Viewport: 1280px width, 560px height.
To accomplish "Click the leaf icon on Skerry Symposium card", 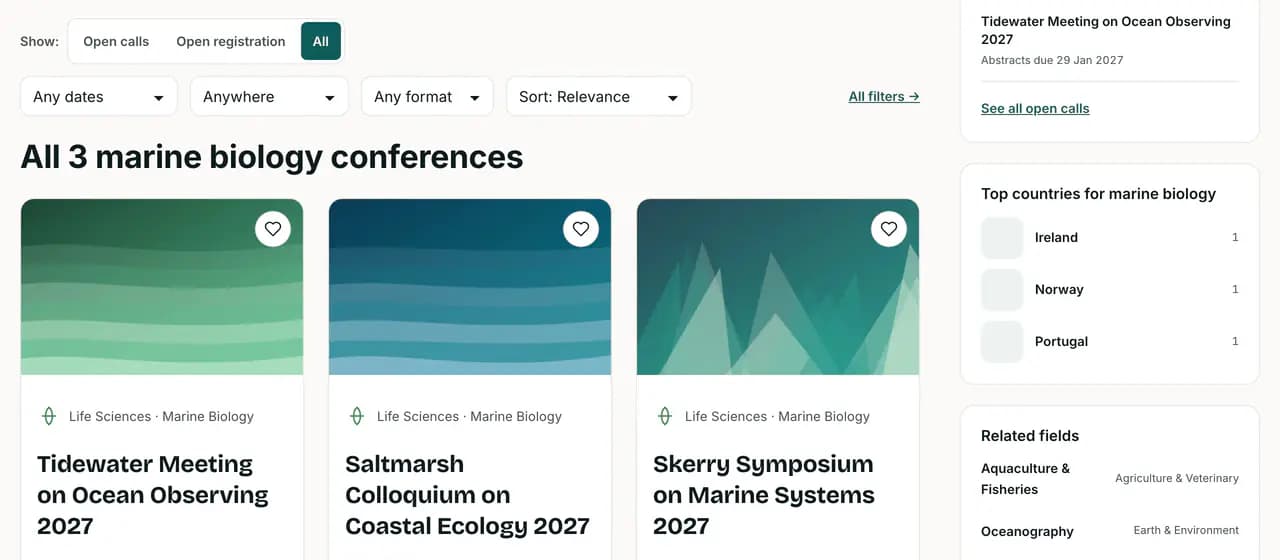I will point(664,416).
